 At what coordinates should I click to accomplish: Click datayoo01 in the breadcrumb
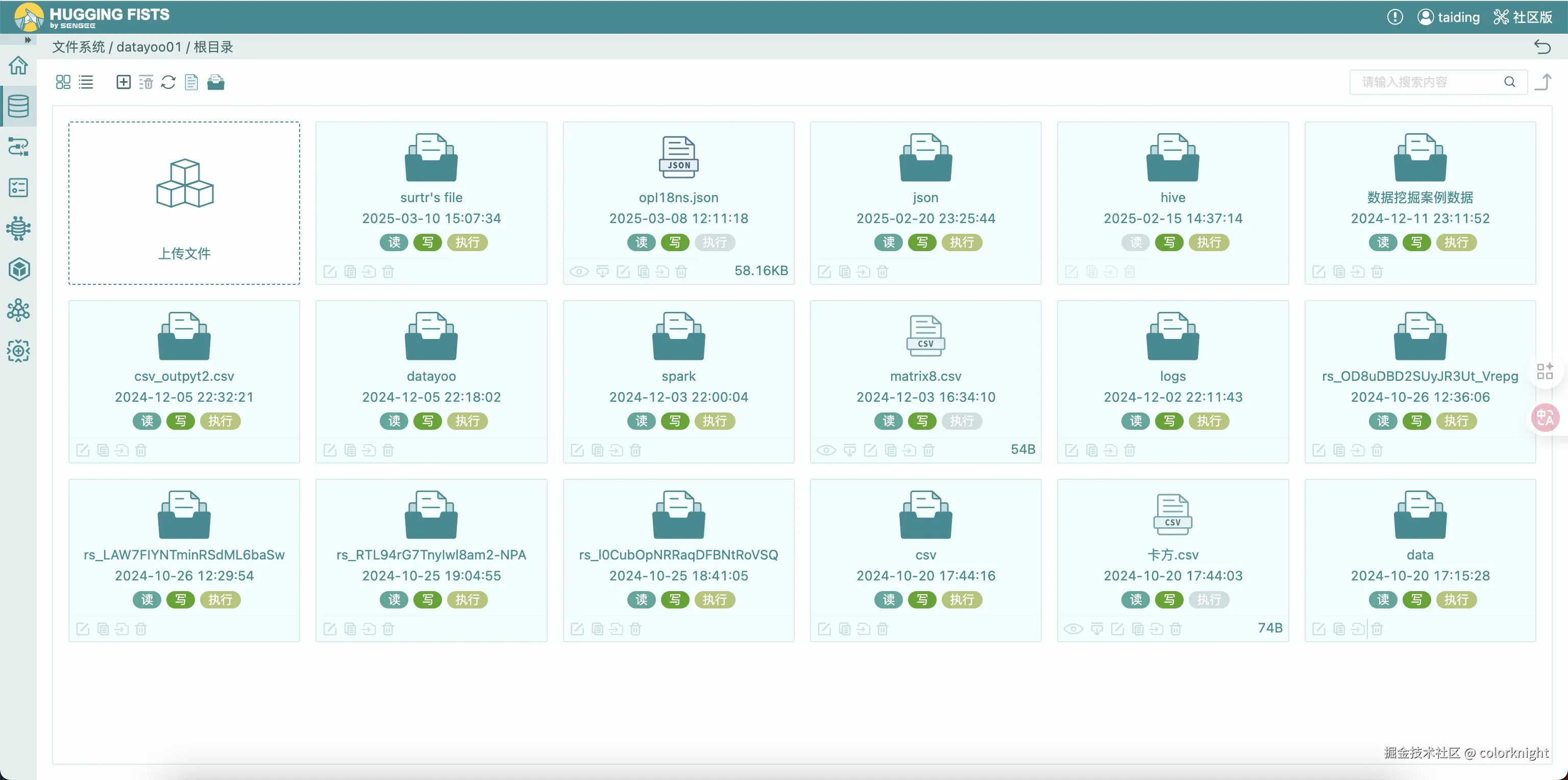[149, 47]
